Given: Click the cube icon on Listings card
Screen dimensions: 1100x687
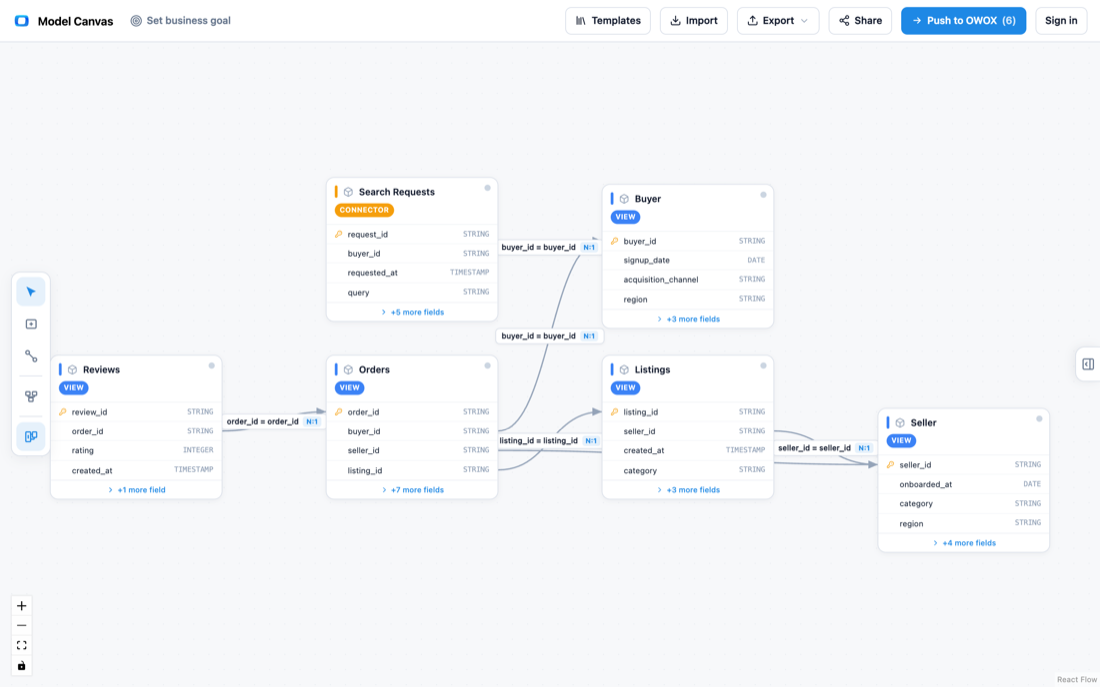Looking at the screenshot, I should click(624, 370).
